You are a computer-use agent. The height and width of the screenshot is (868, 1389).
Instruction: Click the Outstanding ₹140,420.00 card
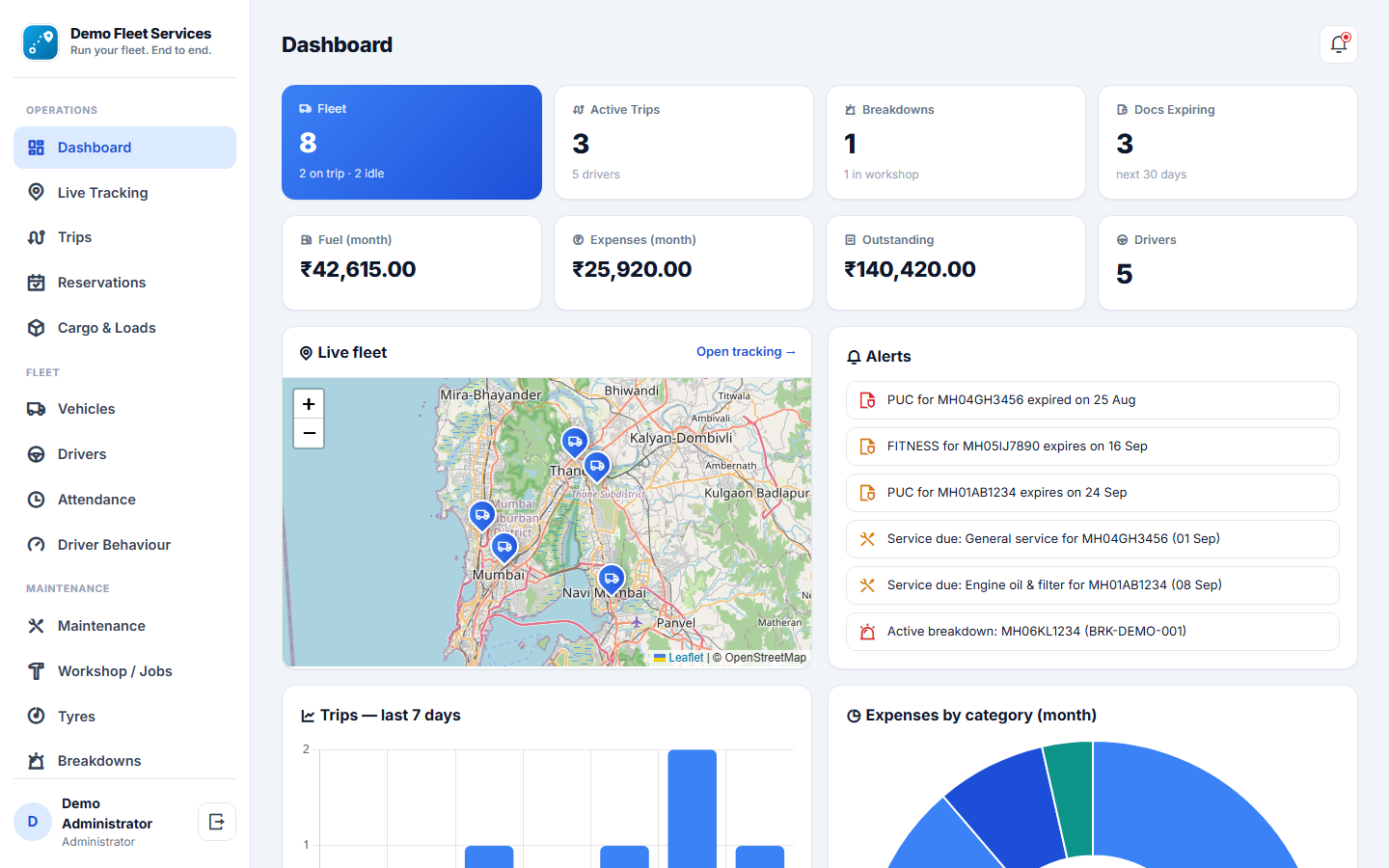[956, 262]
